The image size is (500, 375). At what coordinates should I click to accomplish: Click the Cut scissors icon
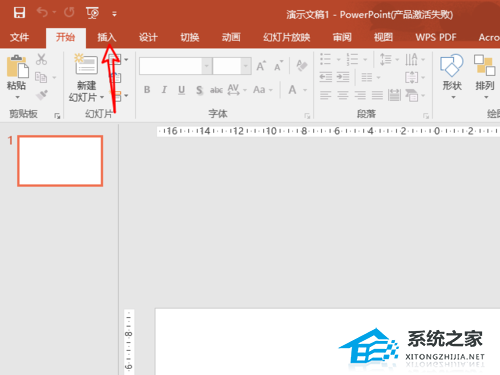coord(41,59)
